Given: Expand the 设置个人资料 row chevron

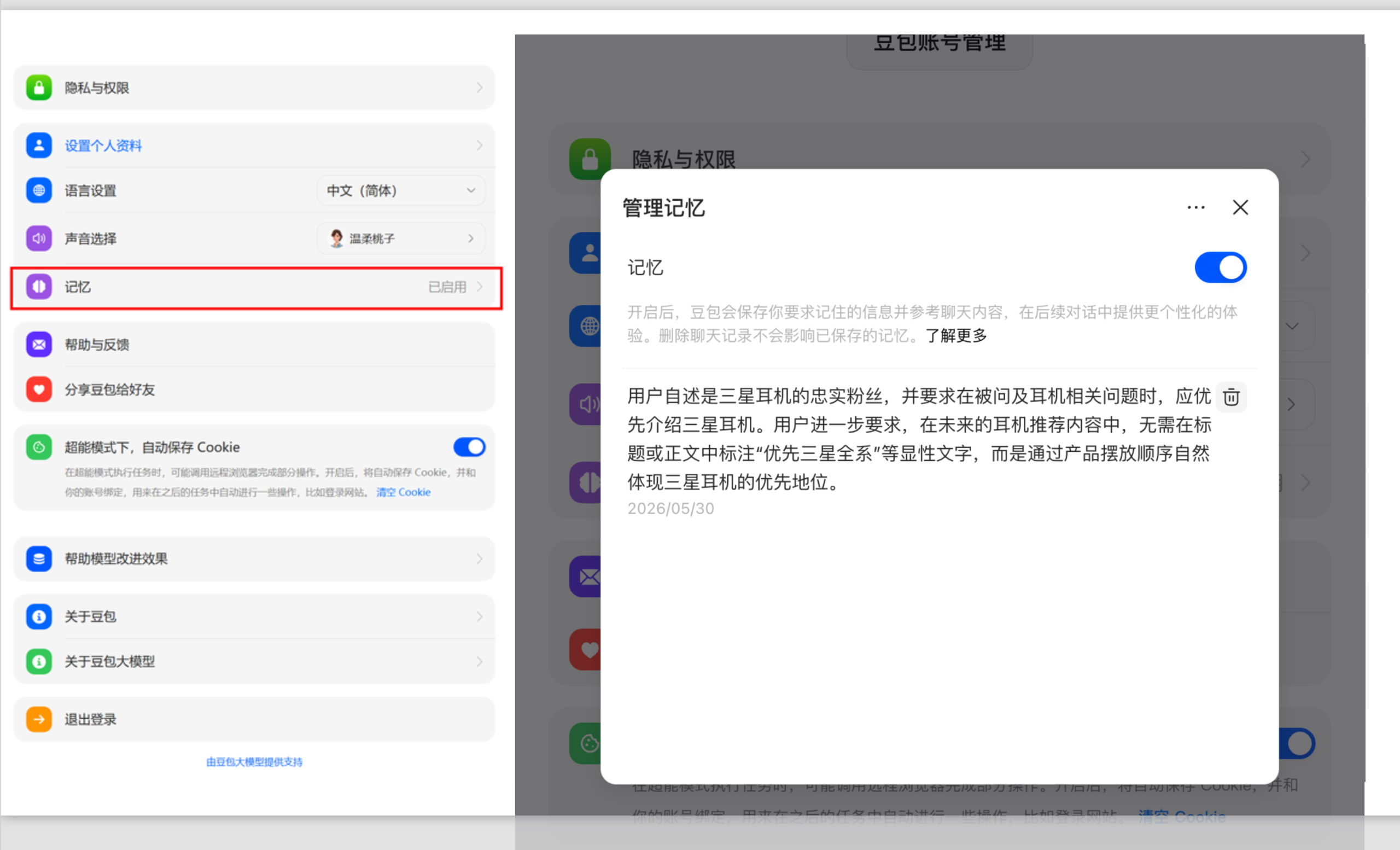Looking at the screenshot, I should coord(480,145).
